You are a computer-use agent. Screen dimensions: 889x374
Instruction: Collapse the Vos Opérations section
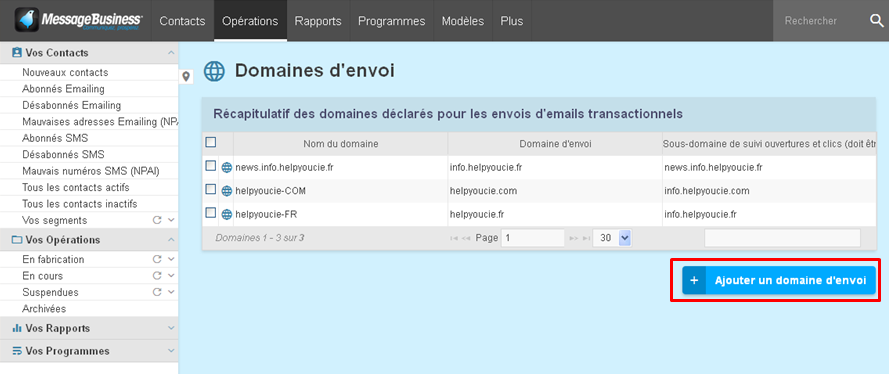[171, 240]
